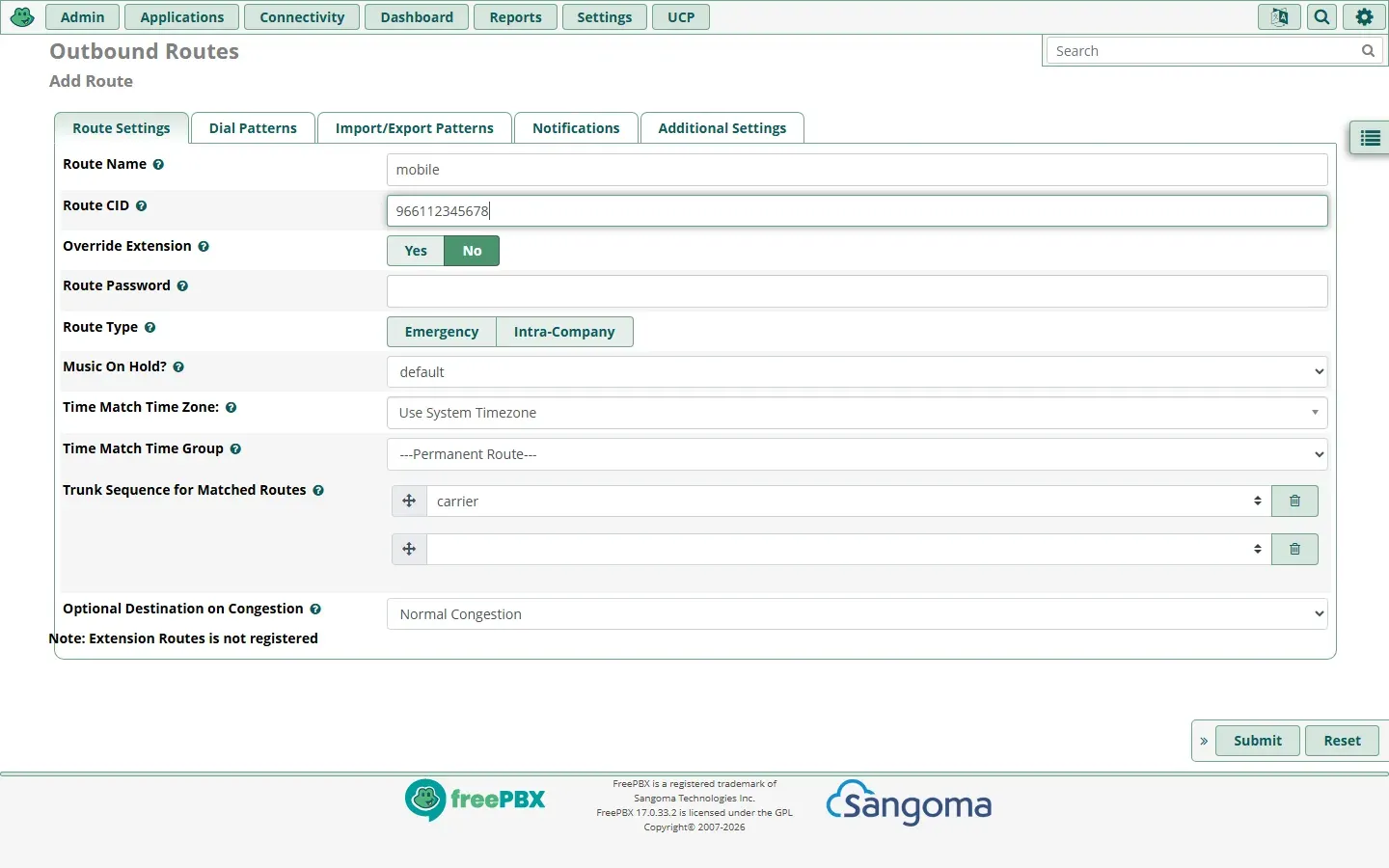The image size is (1389, 868).
Task: Open Music On Hold dropdown
Action: pyautogui.click(x=857, y=372)
